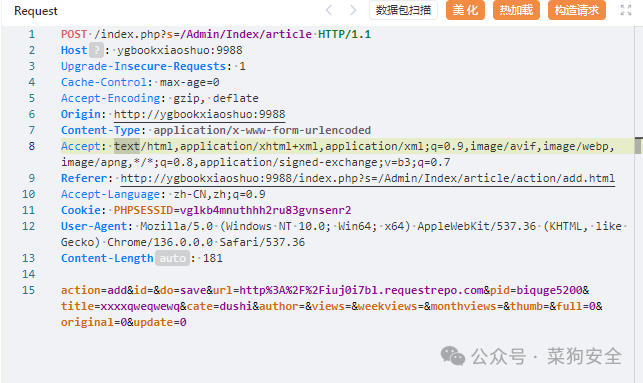Click the User-Agent header name

click(x=94, y=226)
